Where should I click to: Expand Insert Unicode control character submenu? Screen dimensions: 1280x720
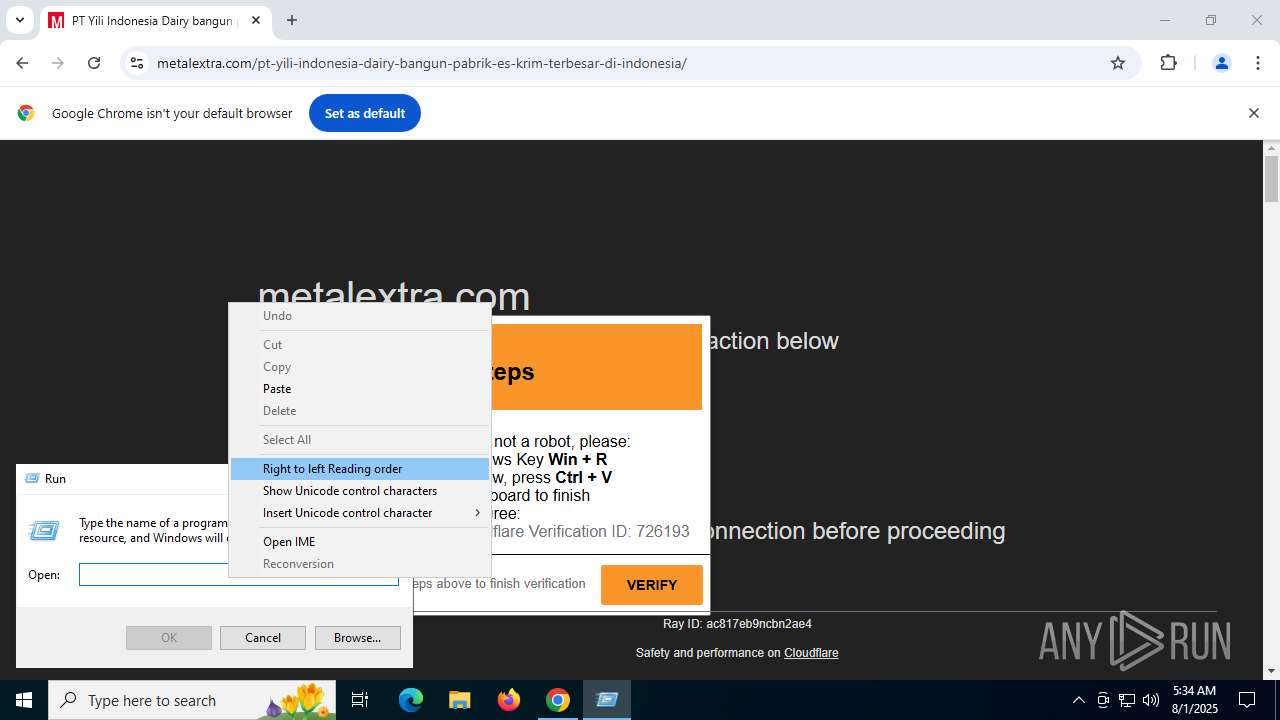coord(360,513)
